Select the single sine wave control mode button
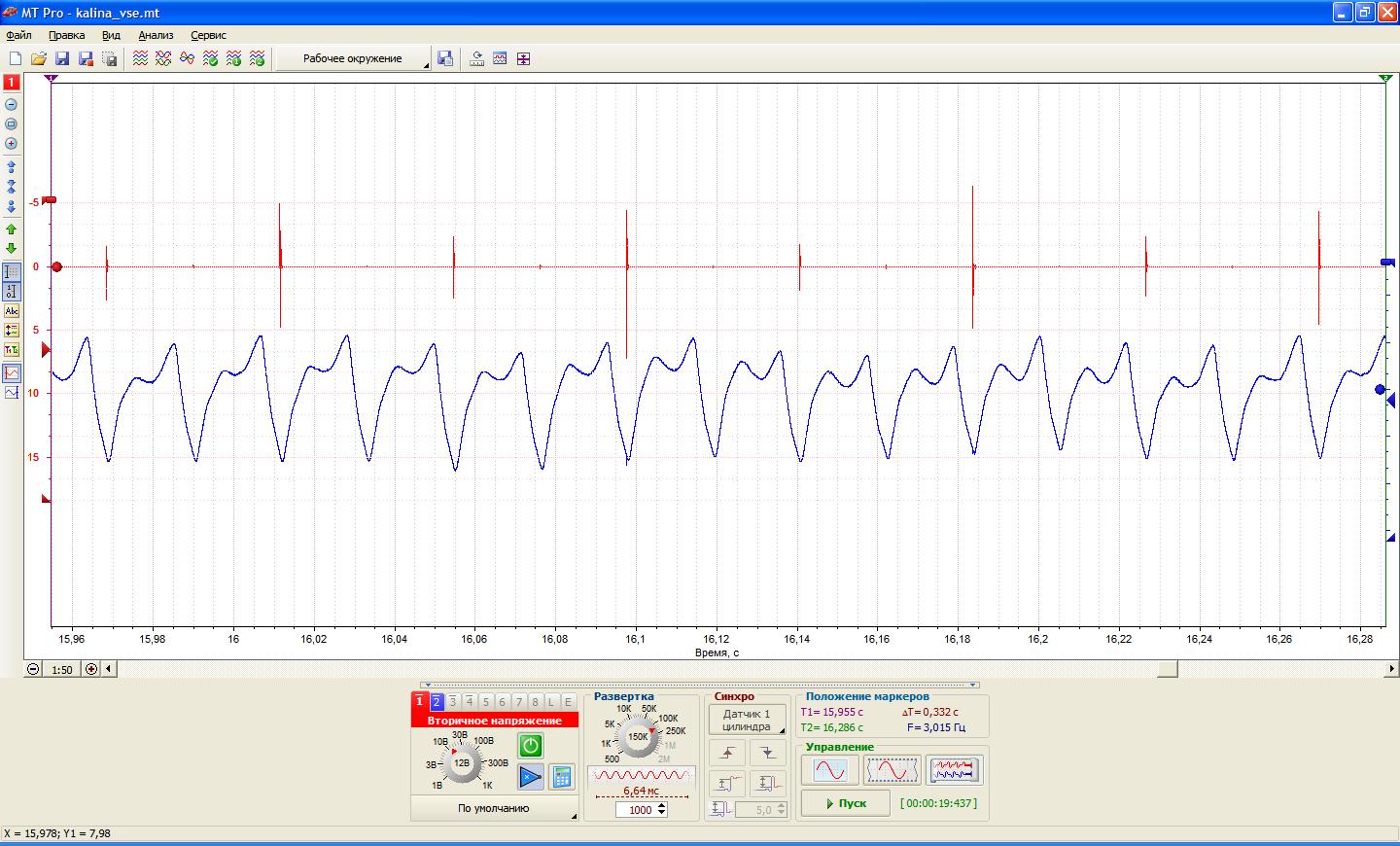This screenshot has width=1400, height=846. click(830, 770)
